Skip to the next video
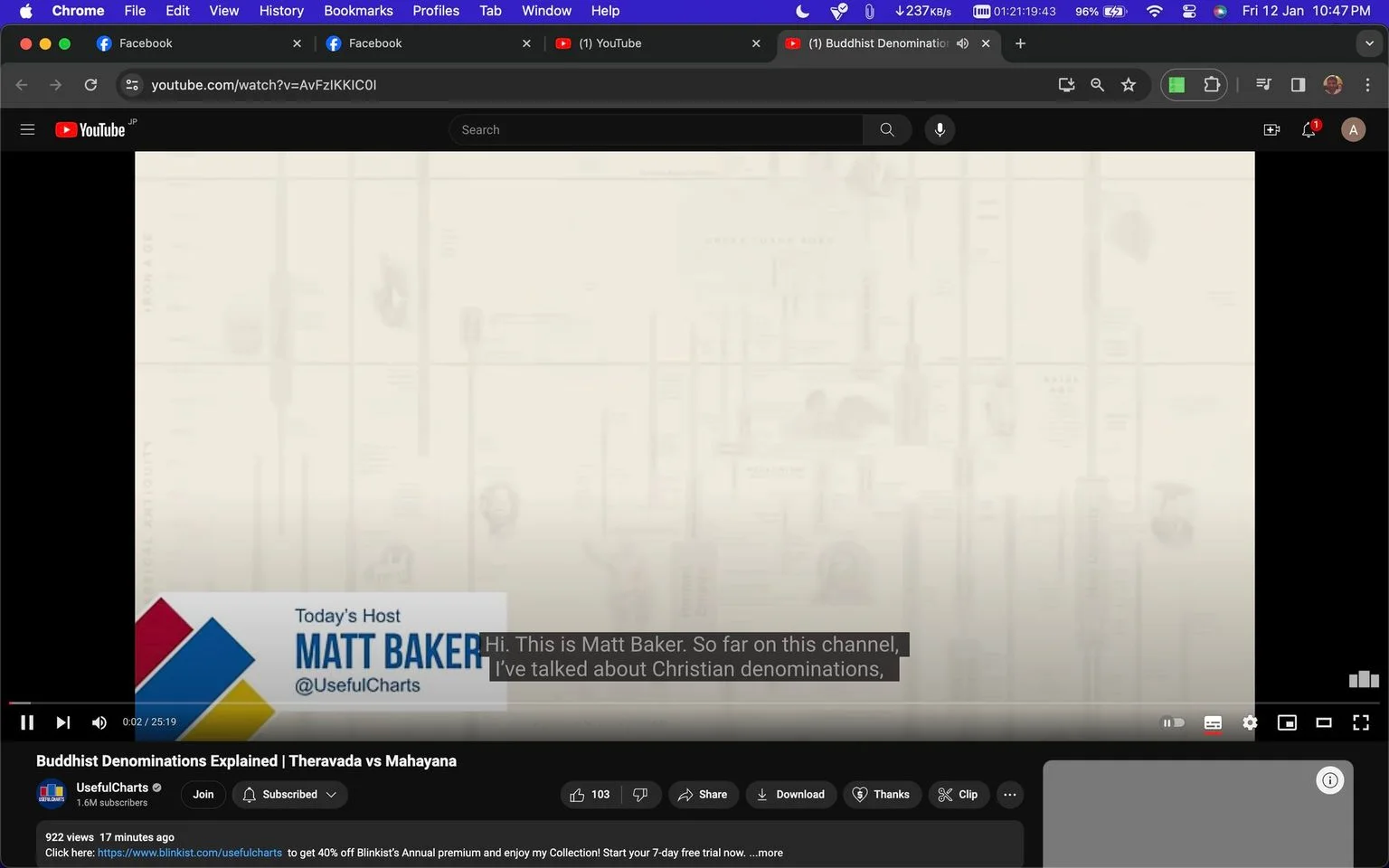Screen dimensions: 1389x868 point(63,722)
